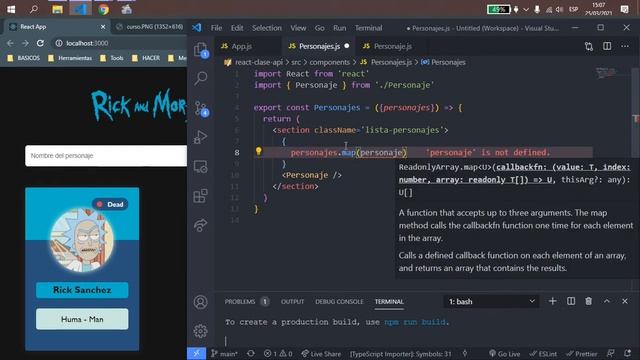This screenshot has width=640, height=360.
Task: Reload the localhost page in Chrome
Action: (40, 43)
